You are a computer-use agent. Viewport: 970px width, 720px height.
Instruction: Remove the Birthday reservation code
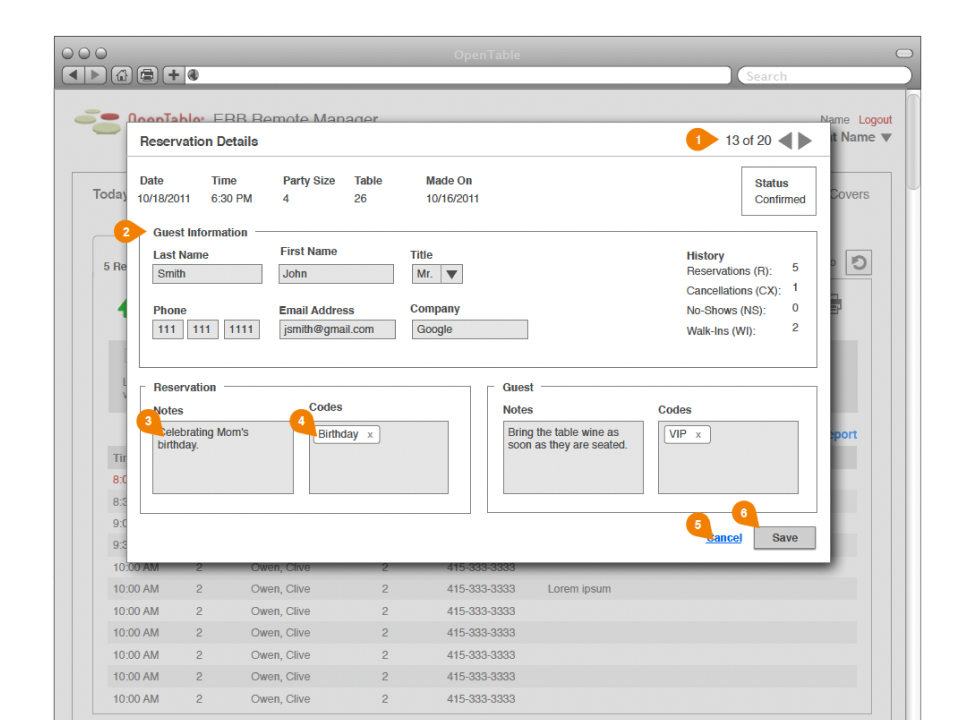tap(370, 435)
